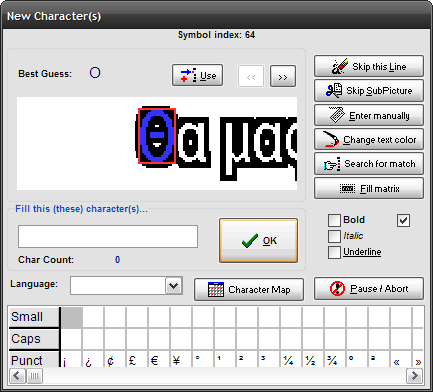This screenshot has height=392, width=433.
Task: Select the Small character row tab
Action: point(34,317)
